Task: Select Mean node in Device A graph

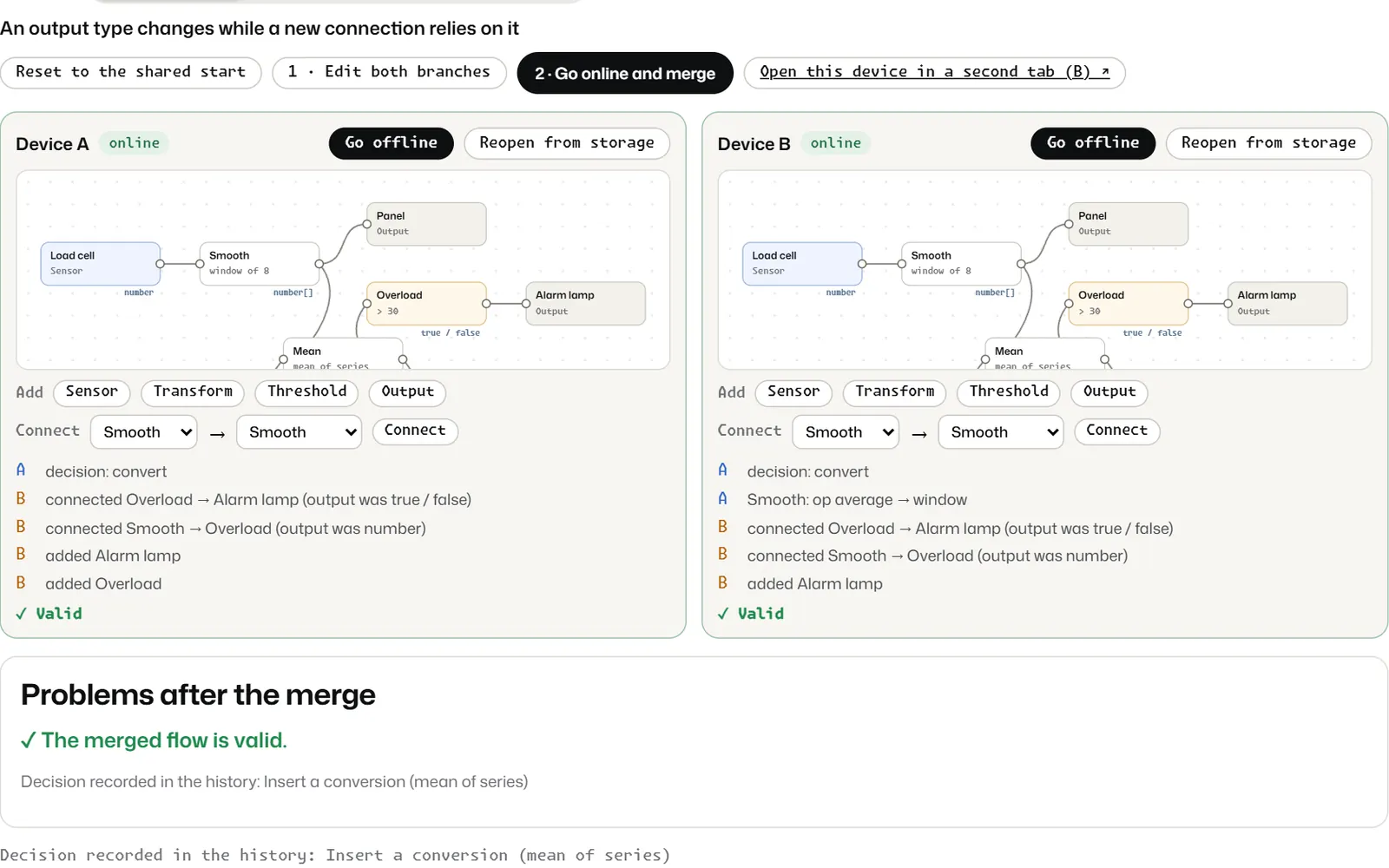Action: point(343,354)
